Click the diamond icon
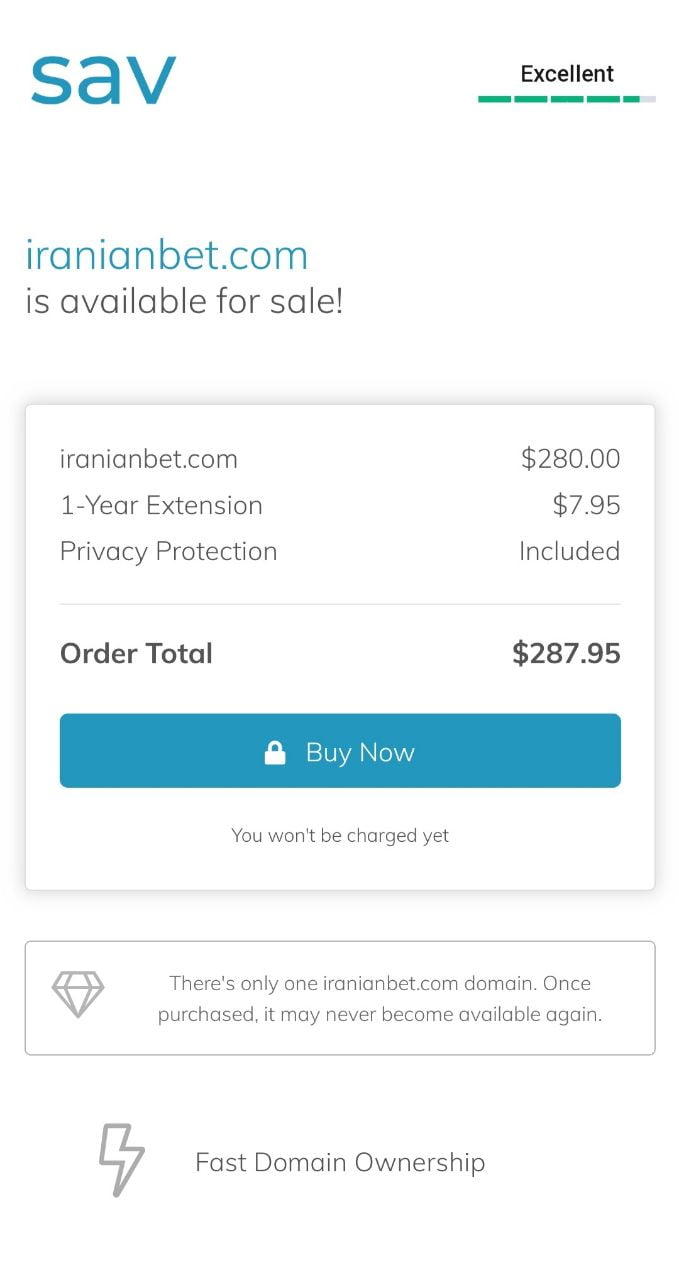The width and height of the screenshot is (679, 1280). pyautogui.click(x=78, y=995)
